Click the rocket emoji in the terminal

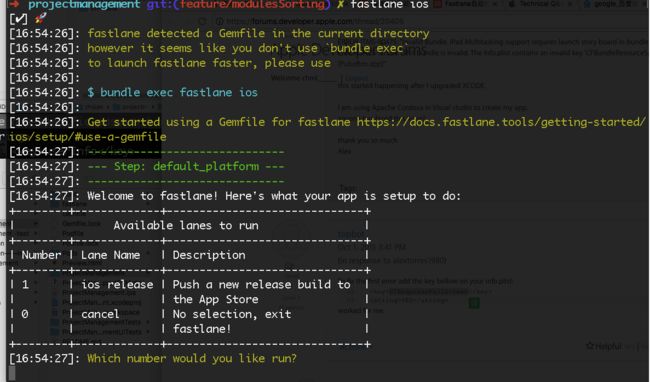point(40,18)
